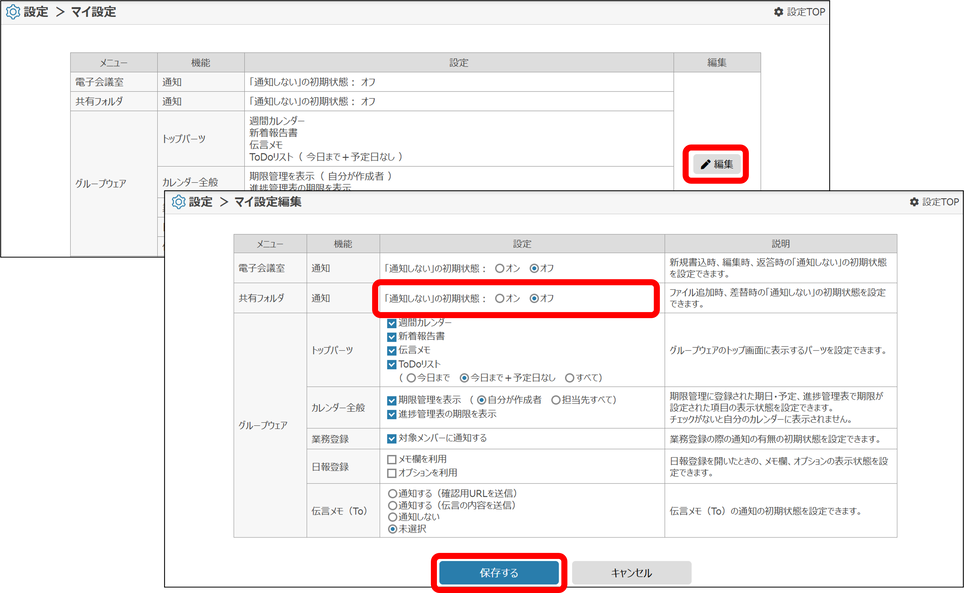Select the 担当先すべて radio option
The image size is (964, 593).
coord(556,400)
